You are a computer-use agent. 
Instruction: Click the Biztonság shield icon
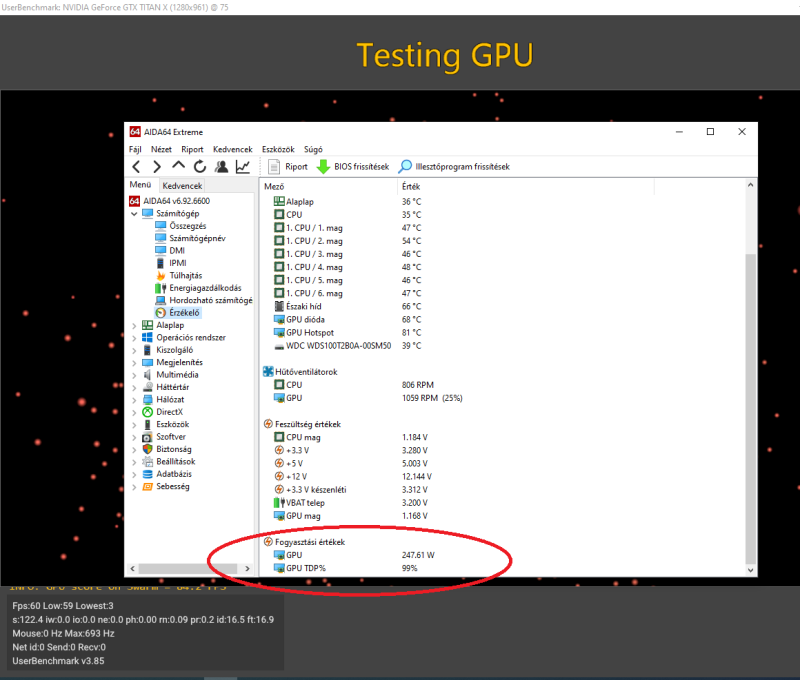(147, 449)
